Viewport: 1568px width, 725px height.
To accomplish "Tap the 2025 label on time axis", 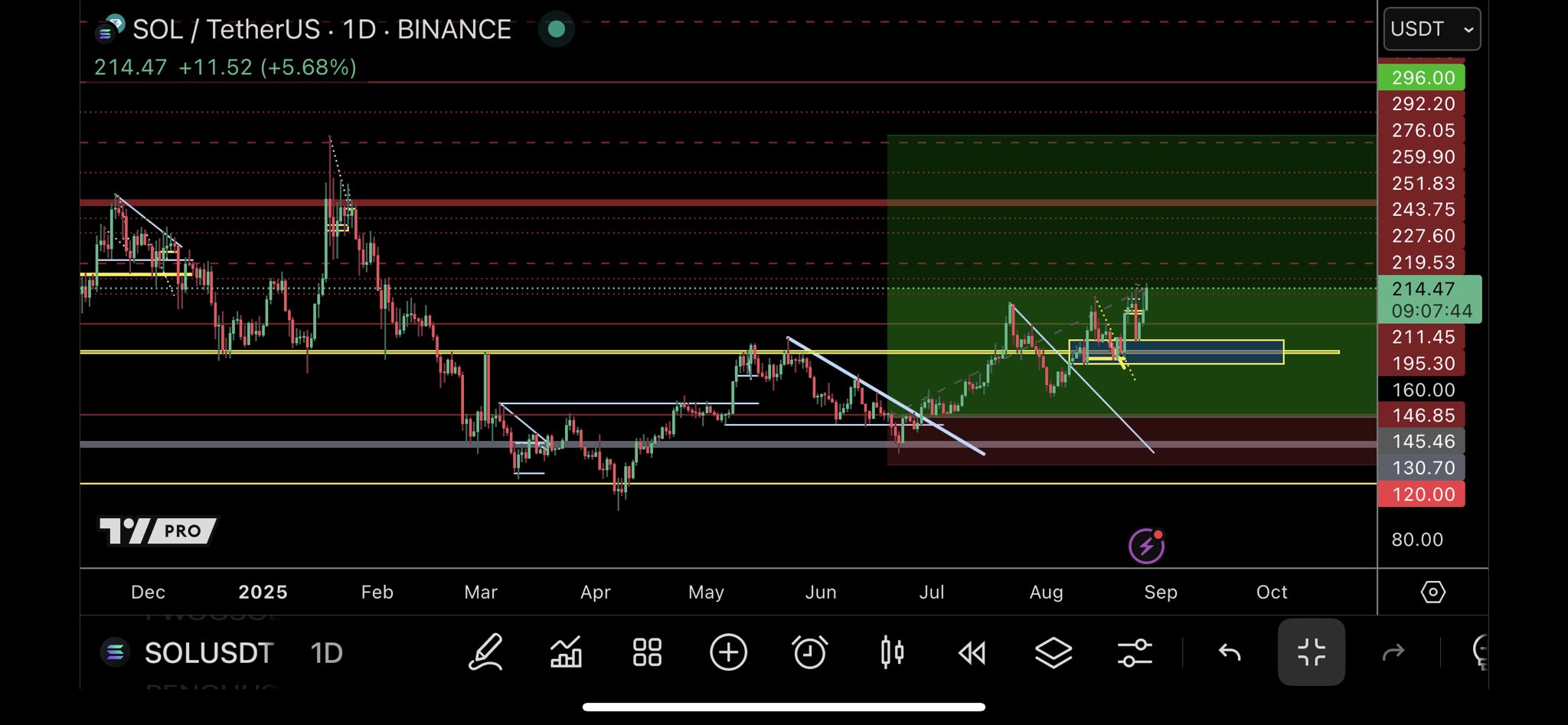I will pyautogui.click(x=263, y=592).
